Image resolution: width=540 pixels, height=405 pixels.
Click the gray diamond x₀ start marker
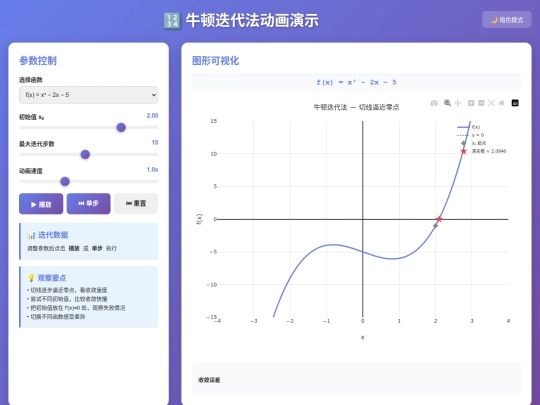coord(435,226)
